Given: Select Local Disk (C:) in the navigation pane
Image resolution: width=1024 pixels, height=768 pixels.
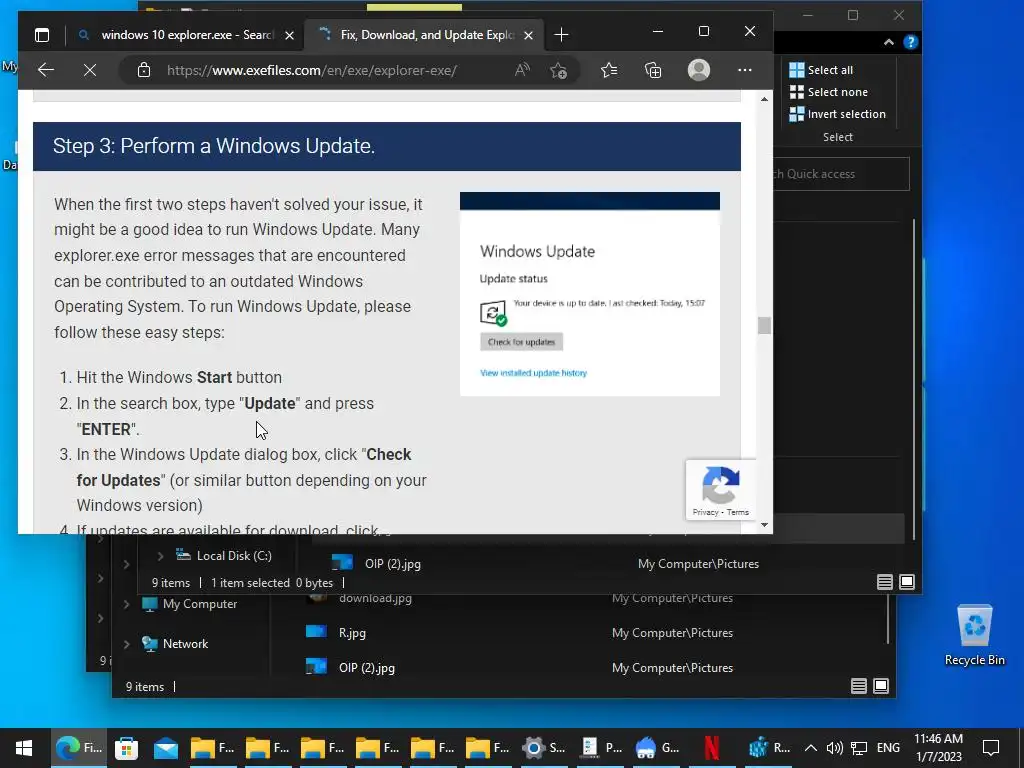Looking at the screenshot, I should tap(225, 556).
